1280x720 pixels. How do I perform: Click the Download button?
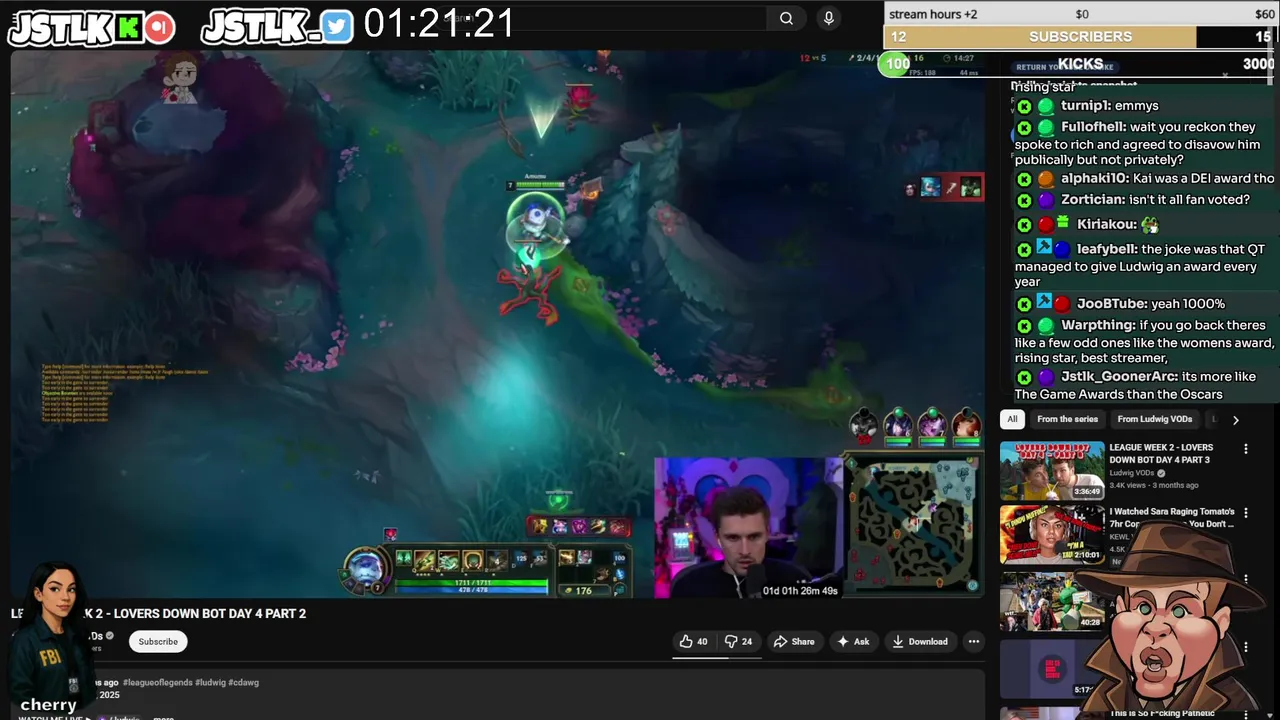coord(920,641)
